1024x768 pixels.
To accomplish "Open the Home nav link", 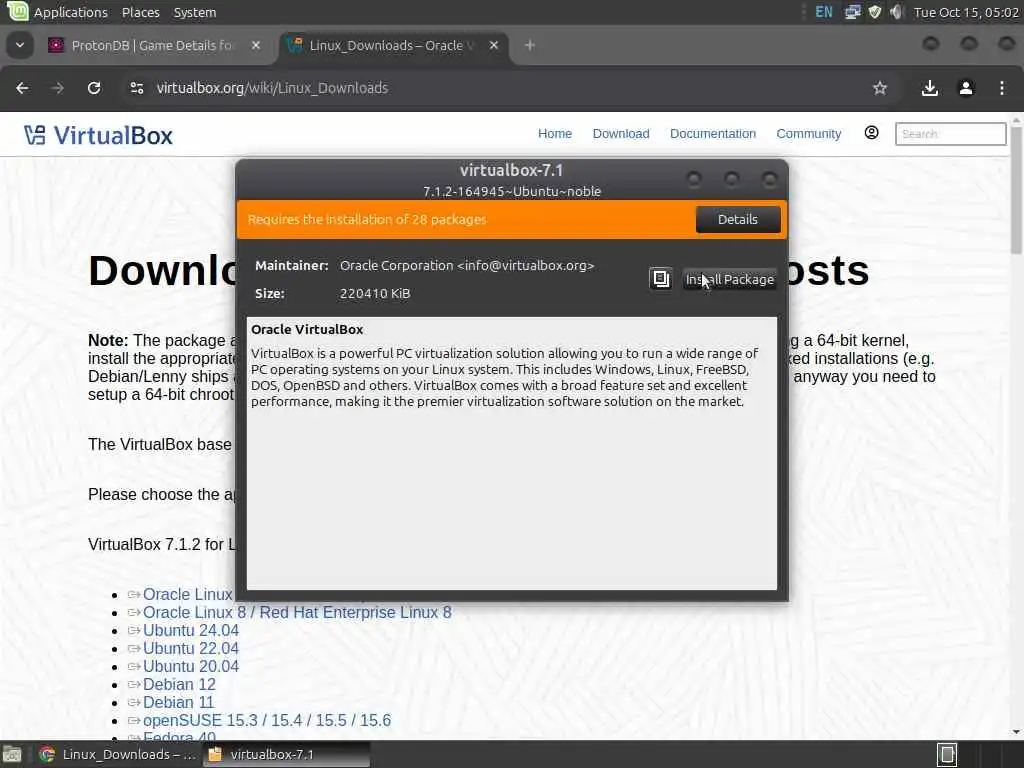I will (x=554, y=134).
